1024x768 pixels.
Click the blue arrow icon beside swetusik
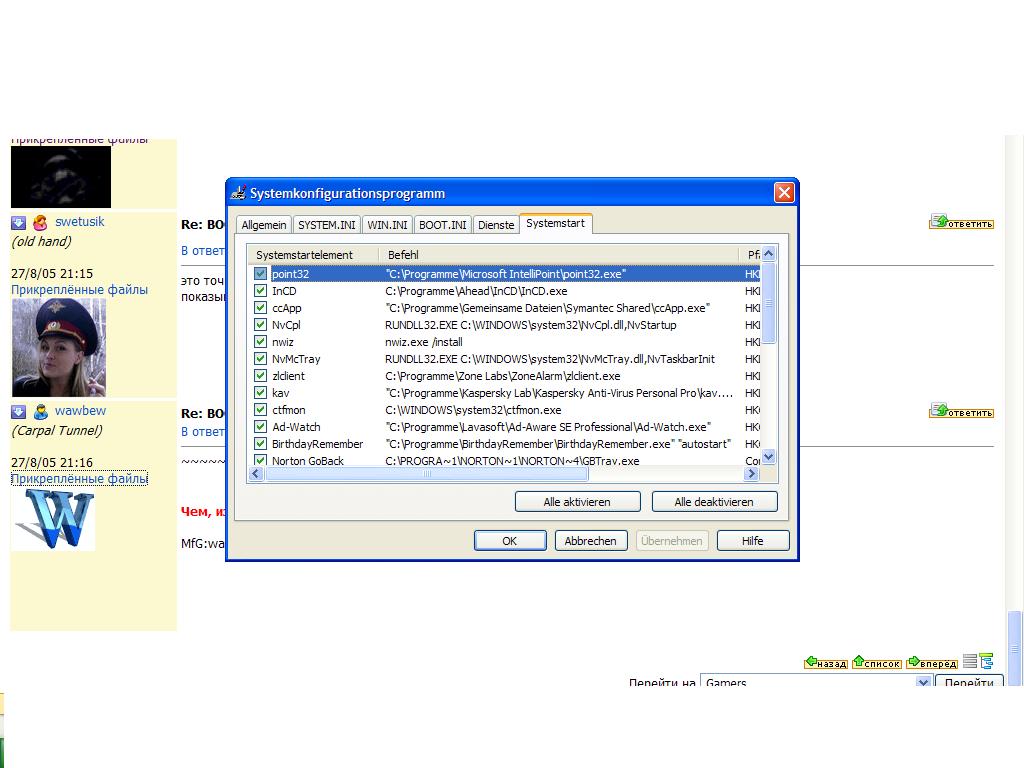pyautogui.click(x=18, y=223)
